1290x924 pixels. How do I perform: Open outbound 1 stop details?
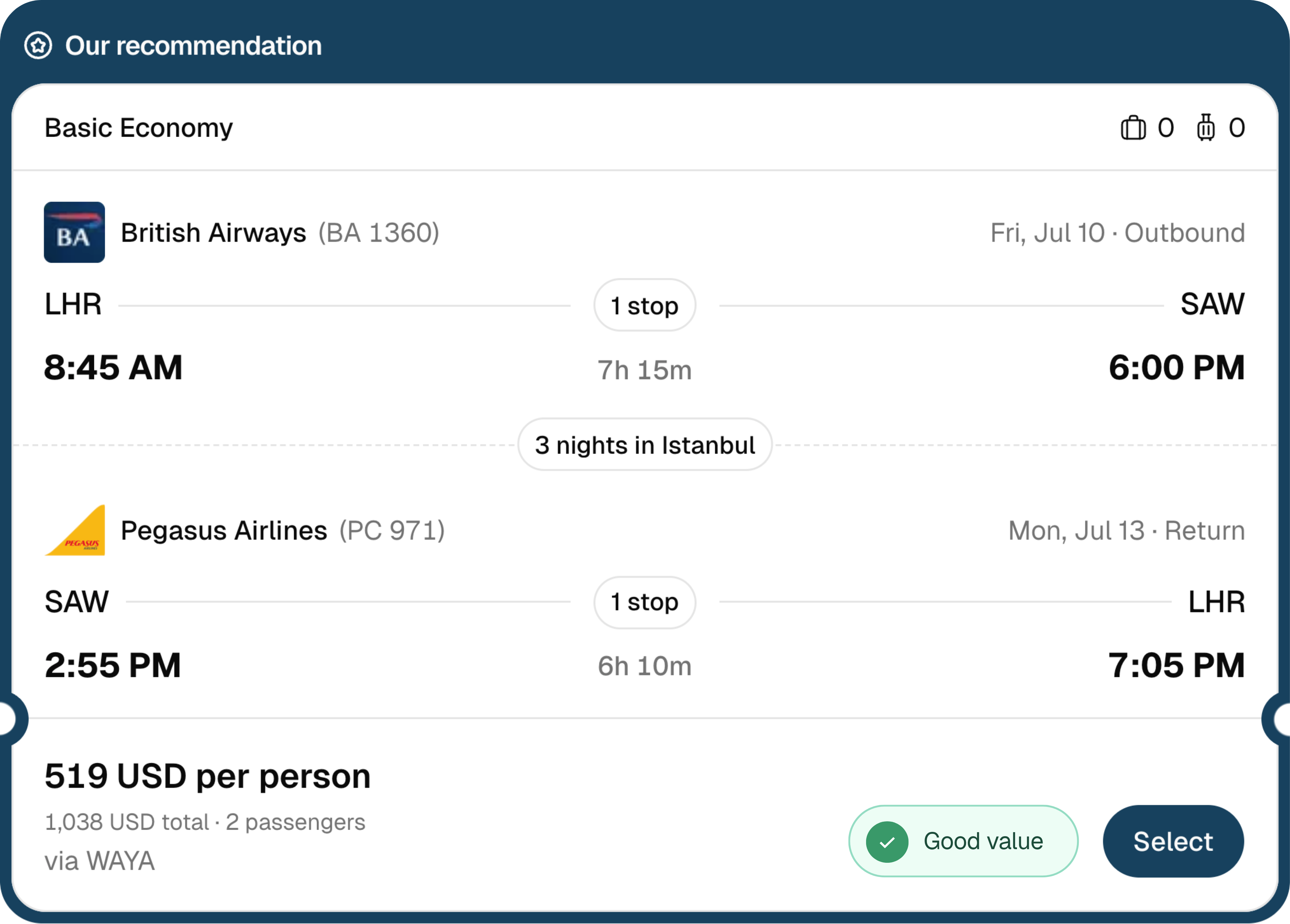click(644, 306)
